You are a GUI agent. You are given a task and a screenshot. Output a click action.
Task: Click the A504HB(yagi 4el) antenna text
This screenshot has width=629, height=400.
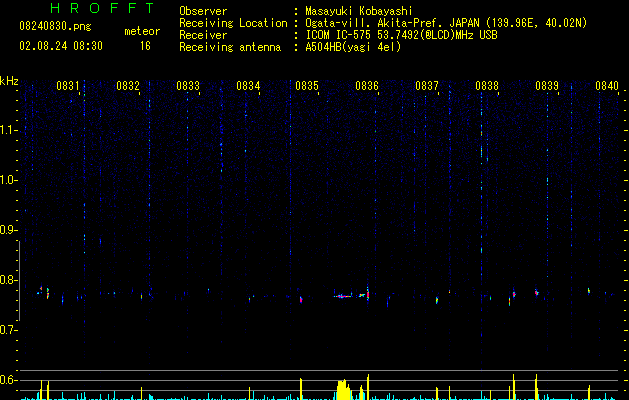353,47
